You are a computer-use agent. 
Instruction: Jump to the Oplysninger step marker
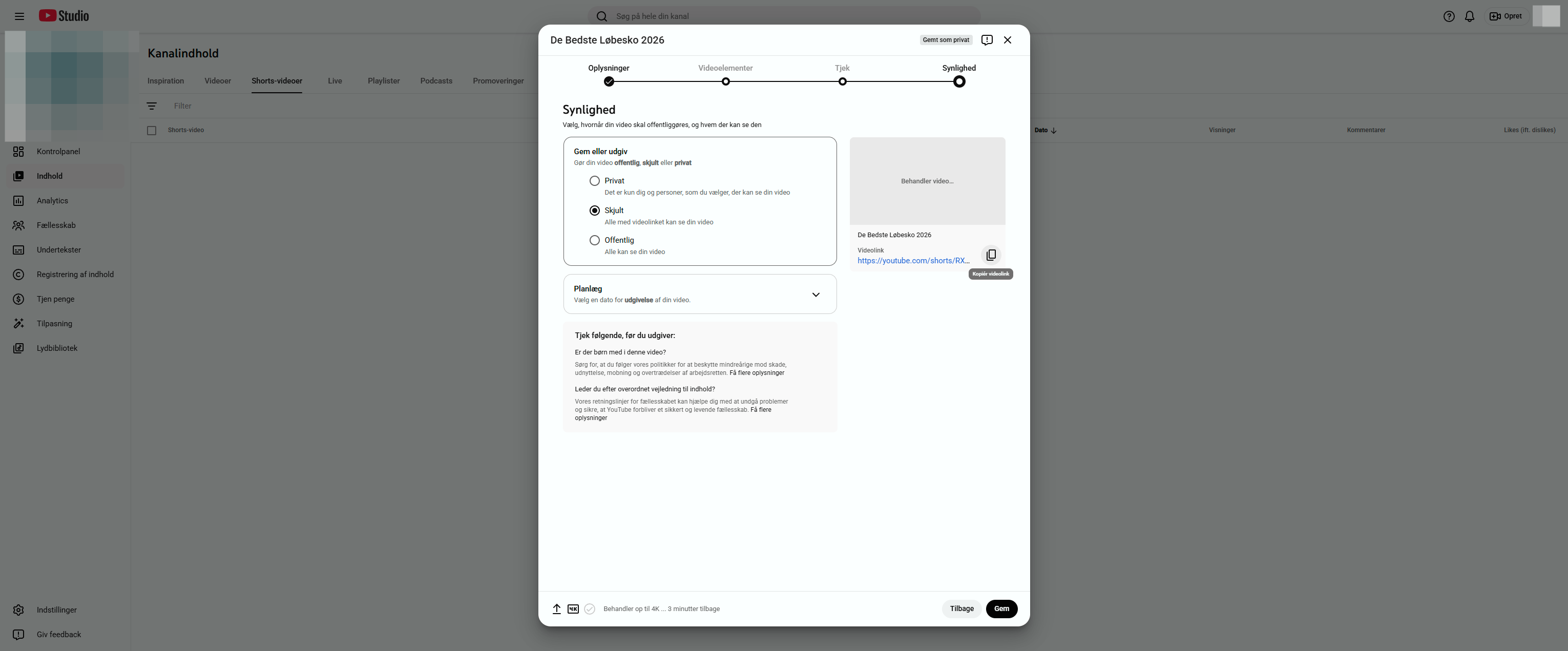[x=609, y=81]
